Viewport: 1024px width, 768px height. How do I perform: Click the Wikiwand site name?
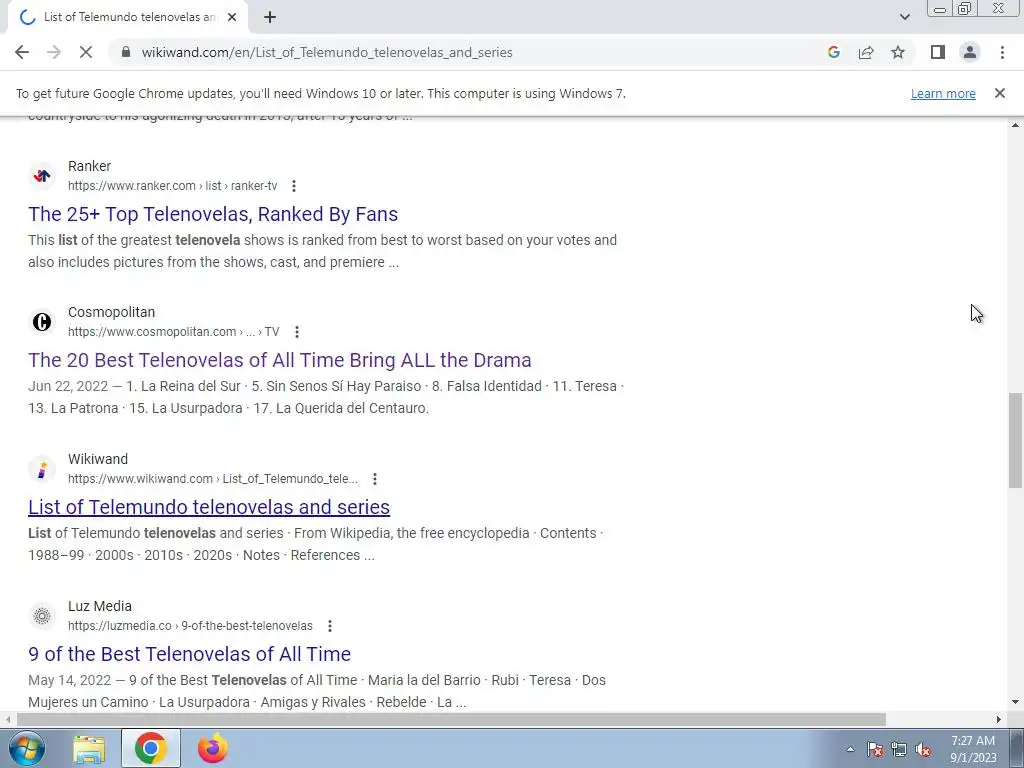(98, 459)
